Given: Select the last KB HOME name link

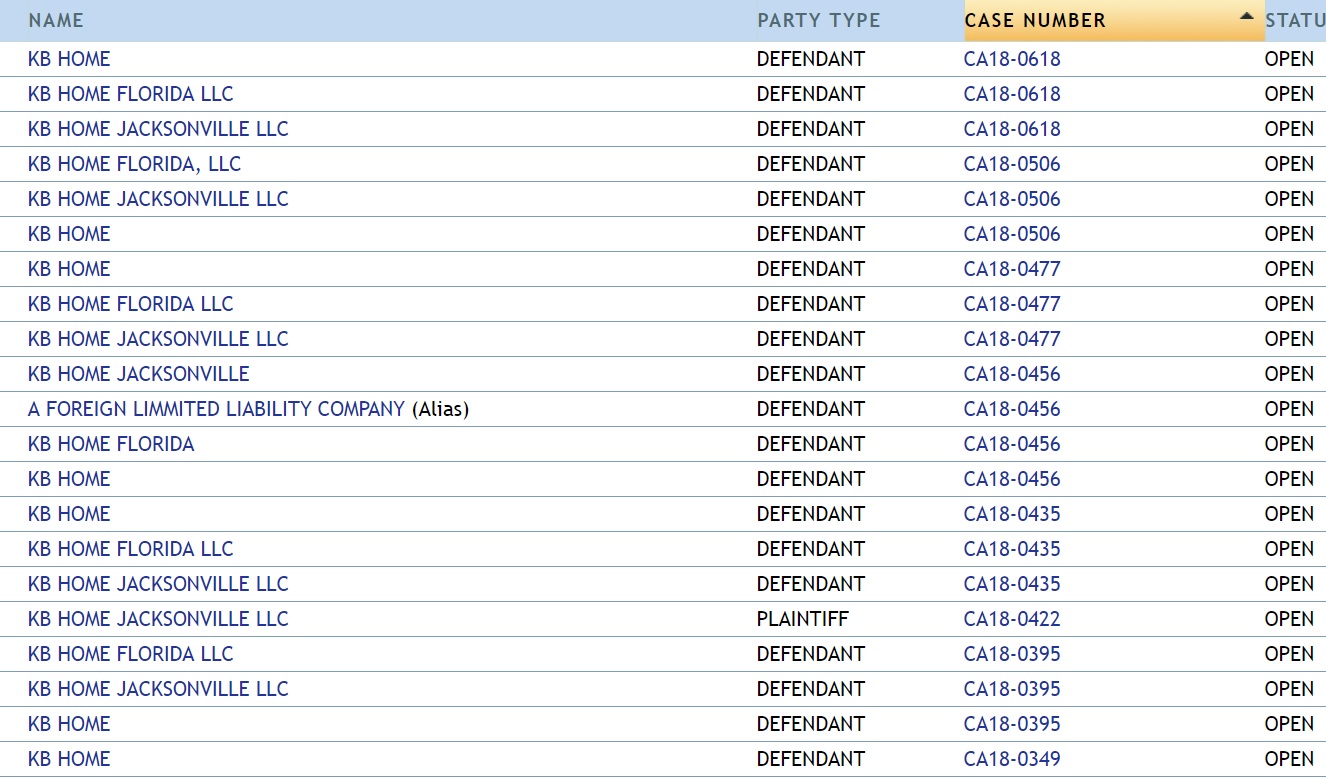Looking at the screenshot, I should point(69,759).
